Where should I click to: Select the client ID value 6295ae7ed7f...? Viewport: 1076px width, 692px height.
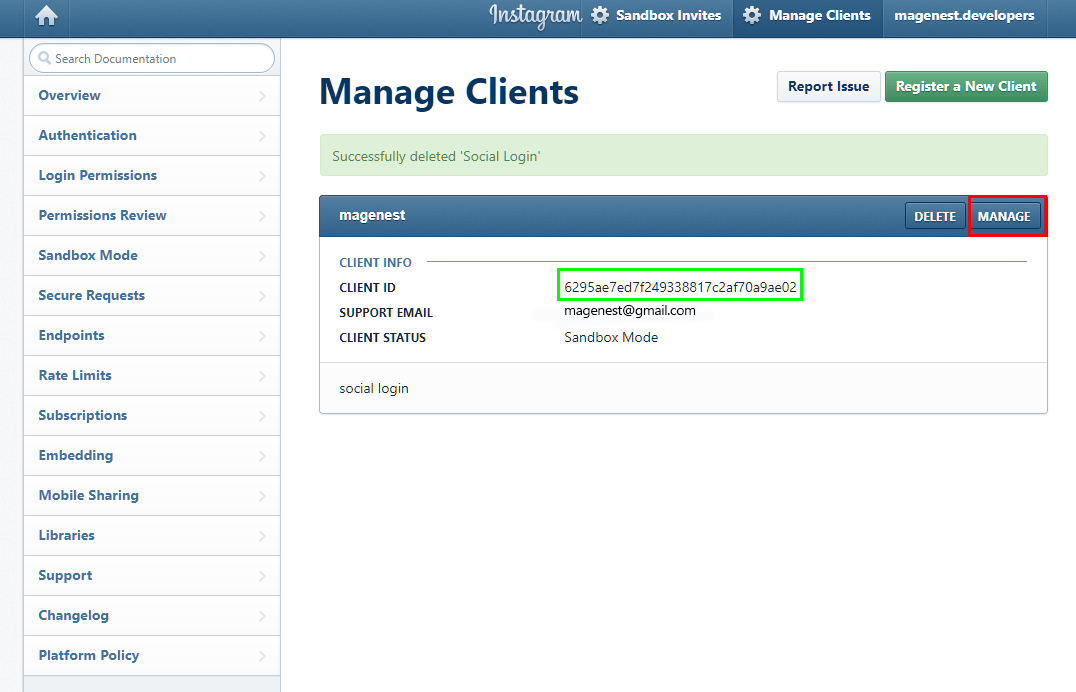click(x=680, y=287)
